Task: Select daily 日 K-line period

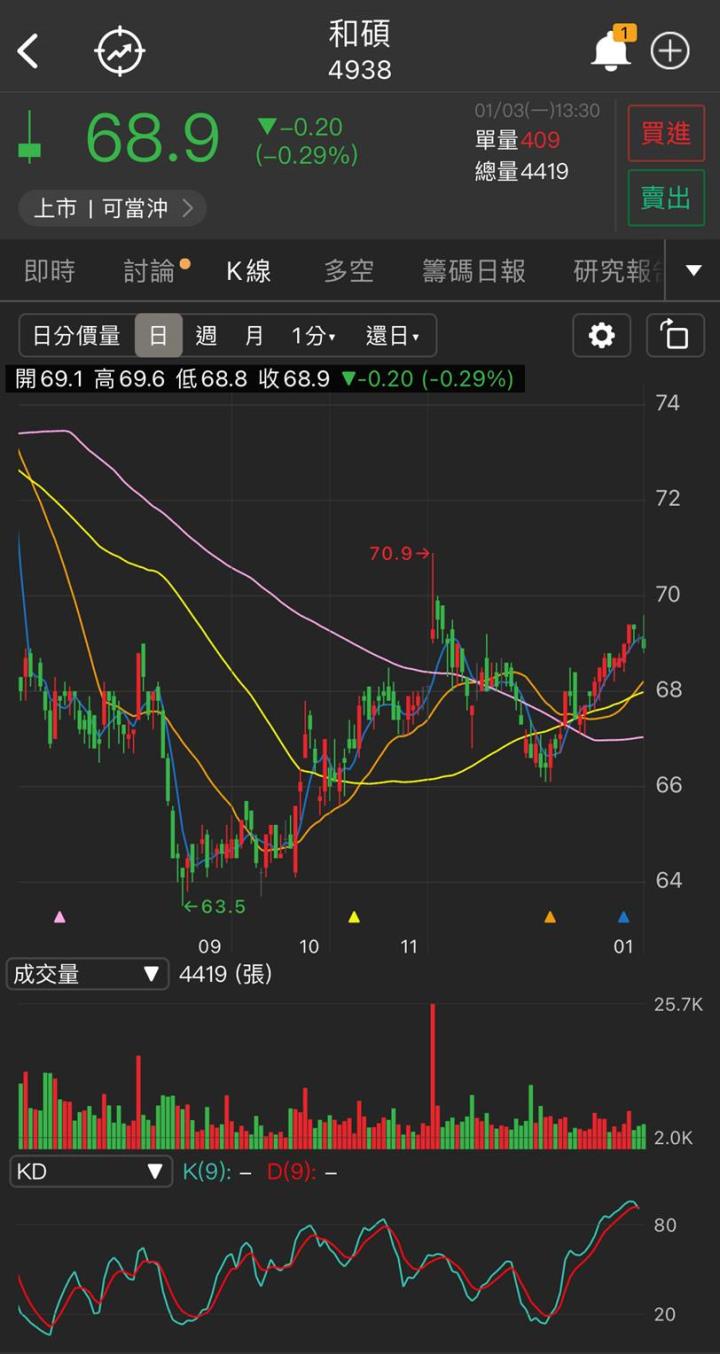Action: [x=158, y=336]
